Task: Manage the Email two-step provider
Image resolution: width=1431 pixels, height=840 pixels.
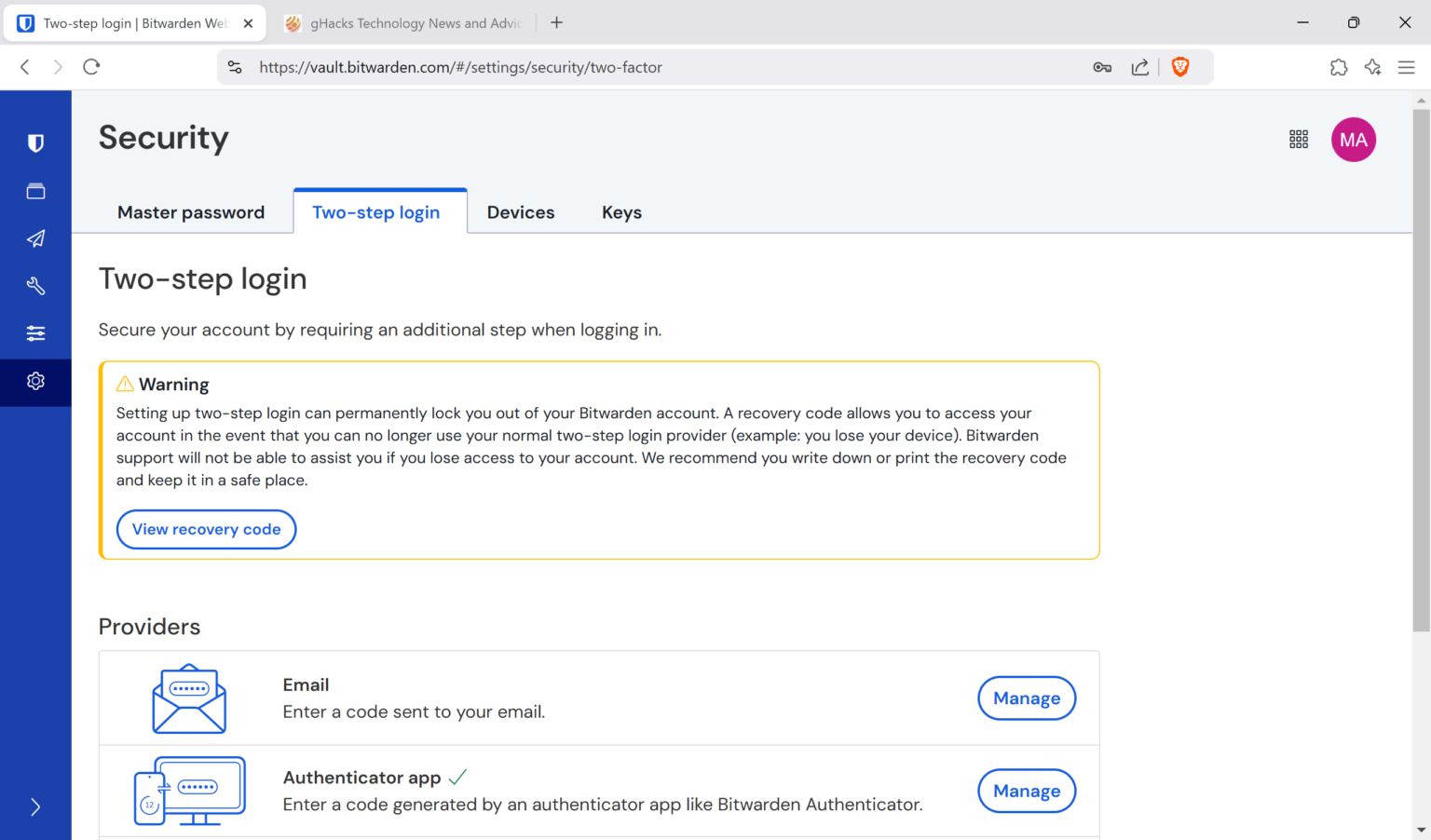Action: click(x=1027, y=698)
